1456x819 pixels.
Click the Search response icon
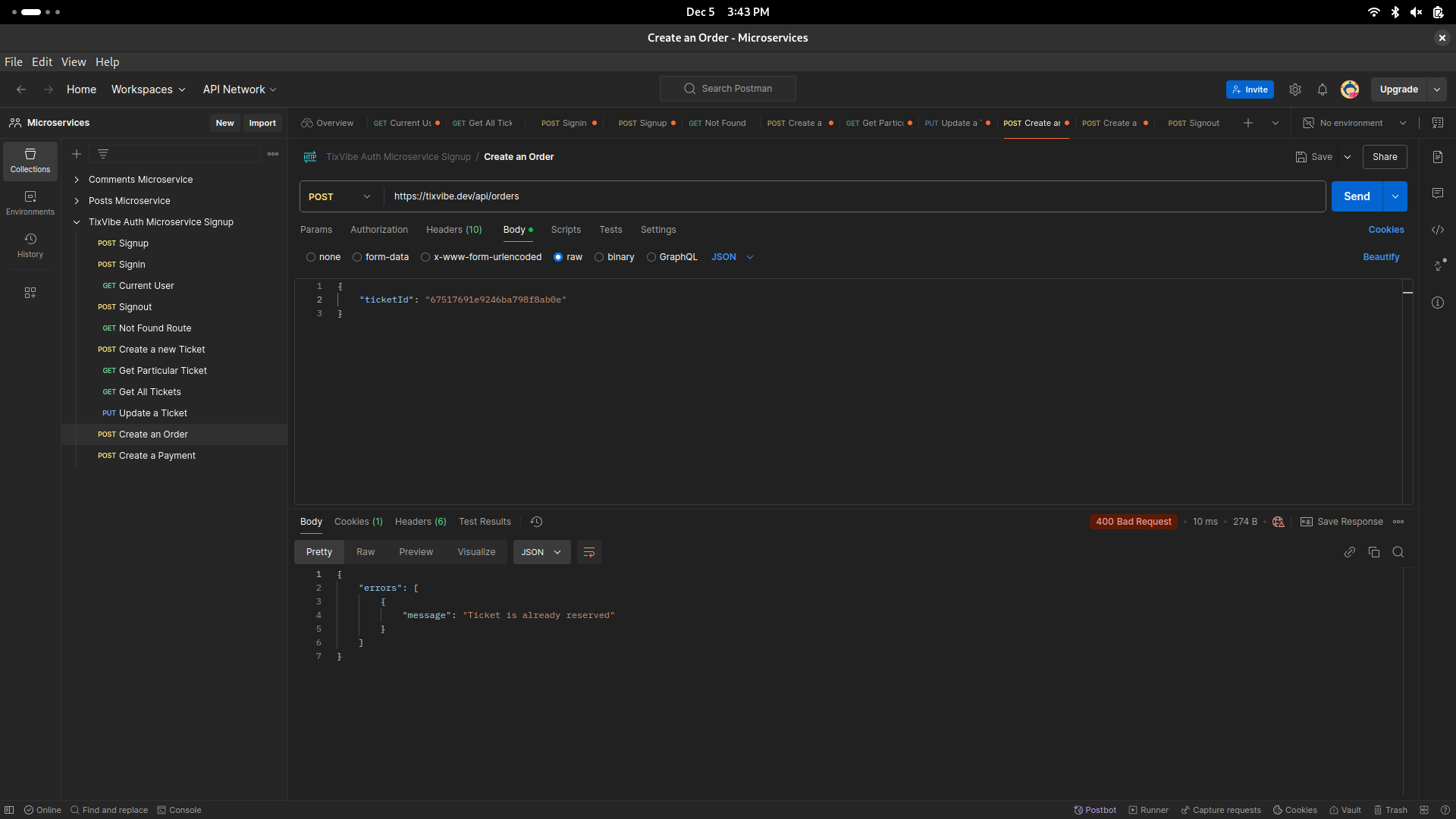pos(1399,552)
